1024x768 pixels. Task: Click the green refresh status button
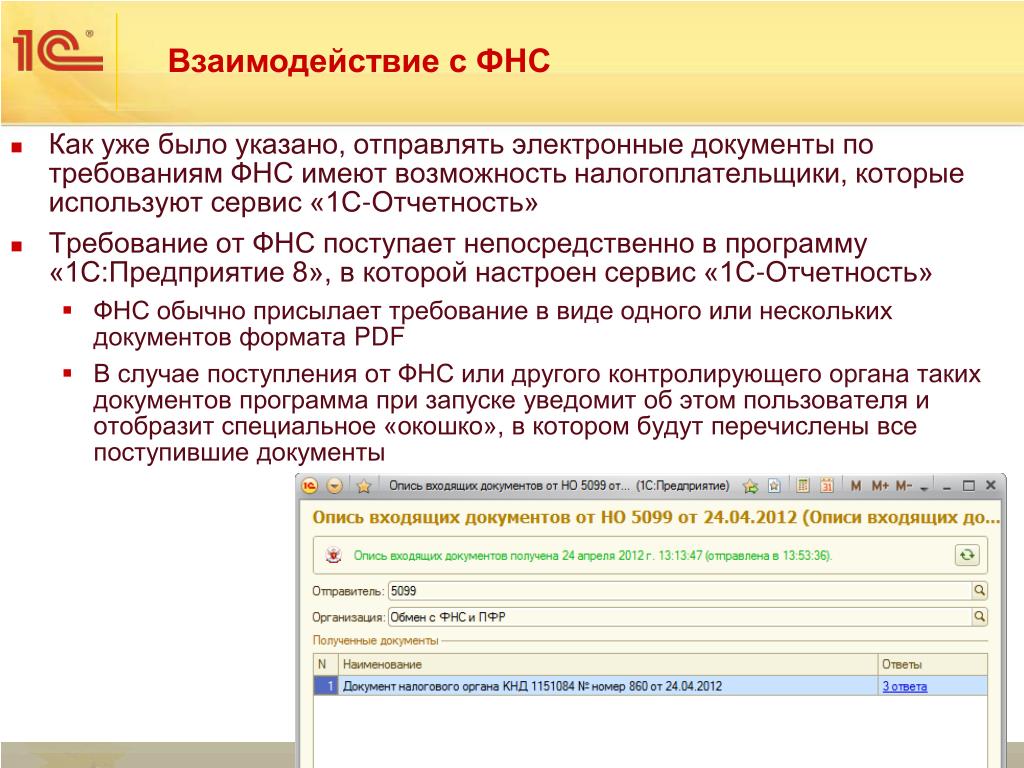click(967, 555)
